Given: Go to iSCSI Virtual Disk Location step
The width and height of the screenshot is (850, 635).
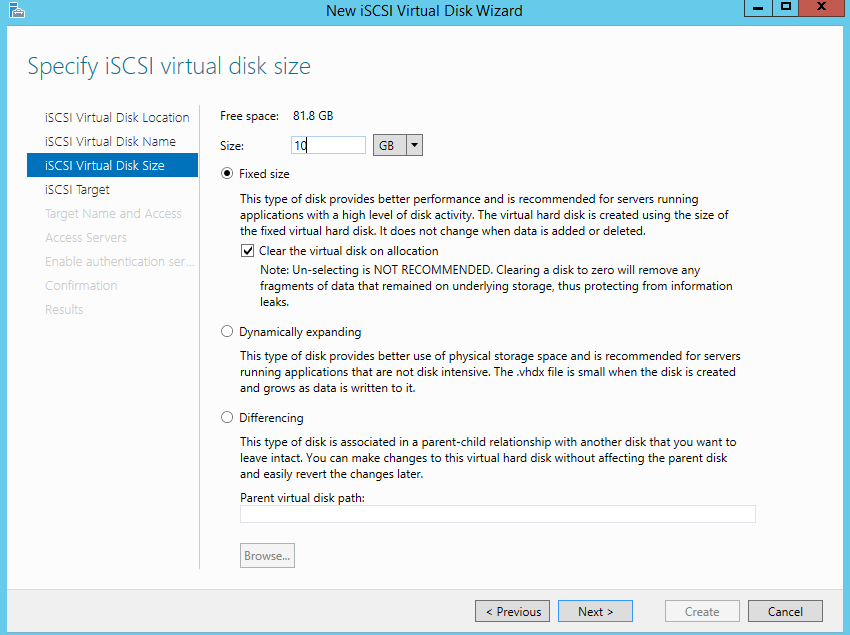Looking at the screenshot, I should (x=117, y=117).
